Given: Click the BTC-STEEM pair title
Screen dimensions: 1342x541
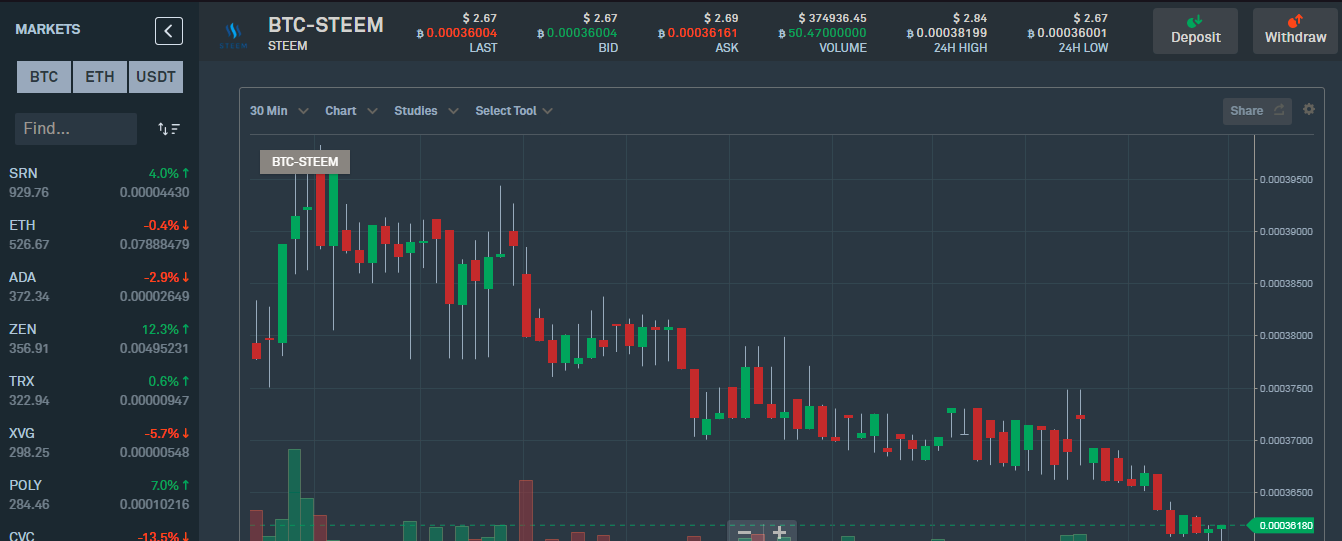Looking at the screenshot, I should click(x=325, y=25).
